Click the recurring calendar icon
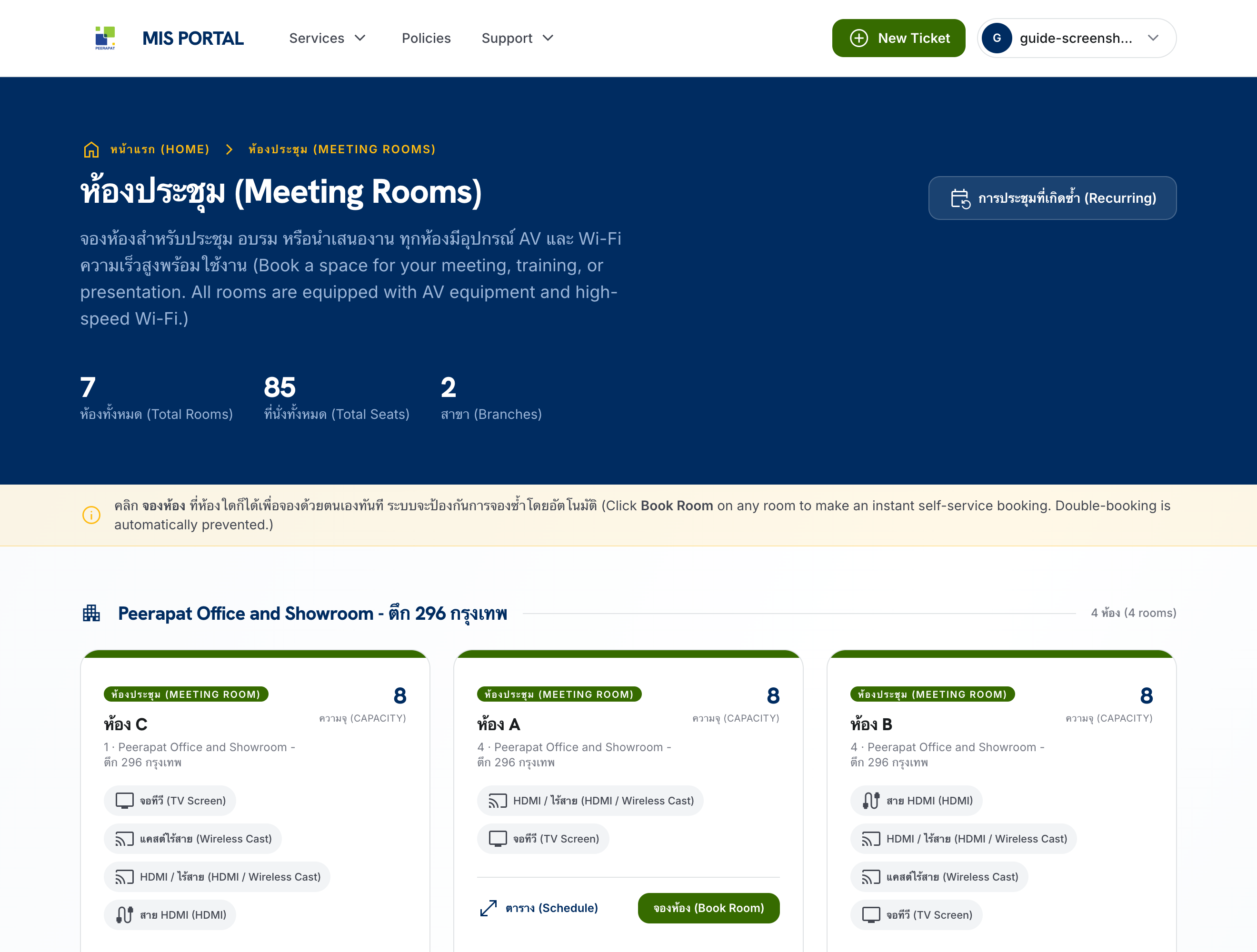1257x952 pixels. [960, 198]
